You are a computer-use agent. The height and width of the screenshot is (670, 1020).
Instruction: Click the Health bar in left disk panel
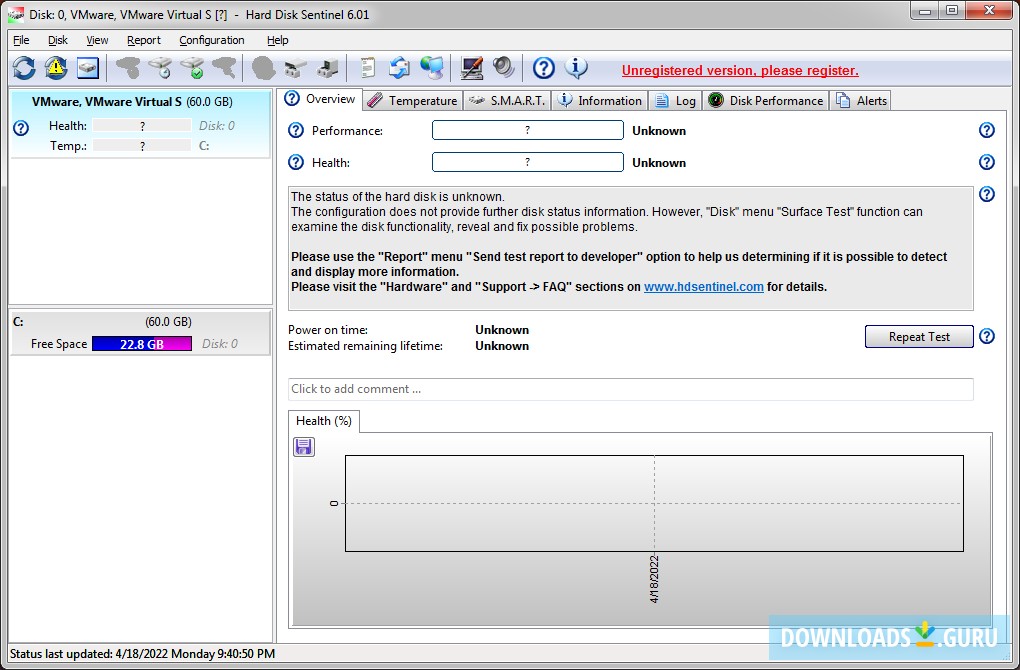click(142, 126)
